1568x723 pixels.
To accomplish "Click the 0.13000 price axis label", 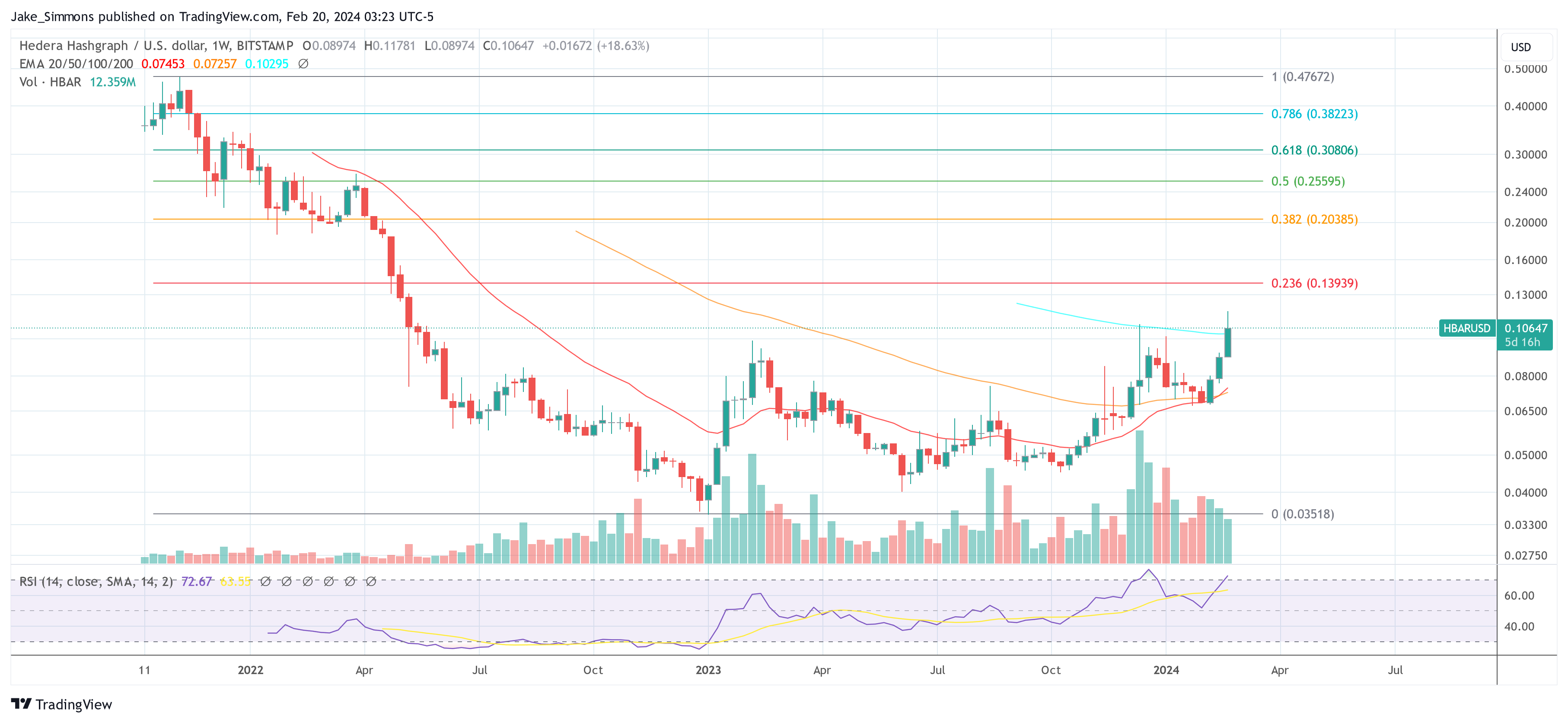I will click(1525, 295).
